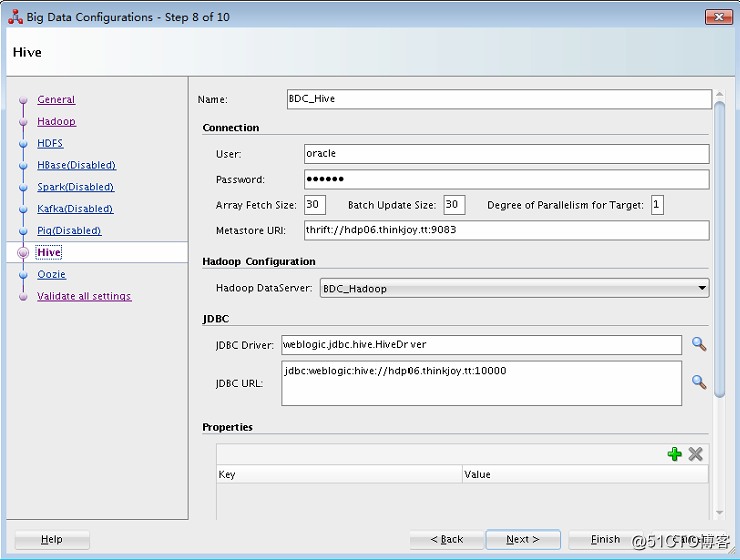
Task: Click the General step circle marker
Action: [23, 100]
